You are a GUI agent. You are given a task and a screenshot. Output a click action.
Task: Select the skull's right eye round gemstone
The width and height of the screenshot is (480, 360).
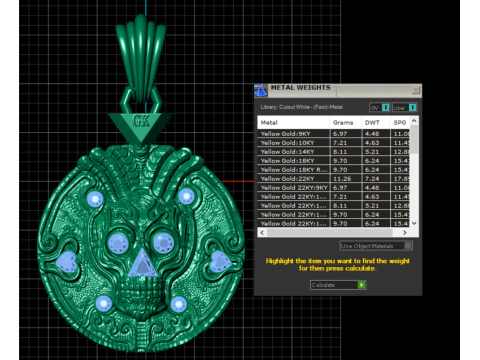pyautogui.click(x=163, y=242)
